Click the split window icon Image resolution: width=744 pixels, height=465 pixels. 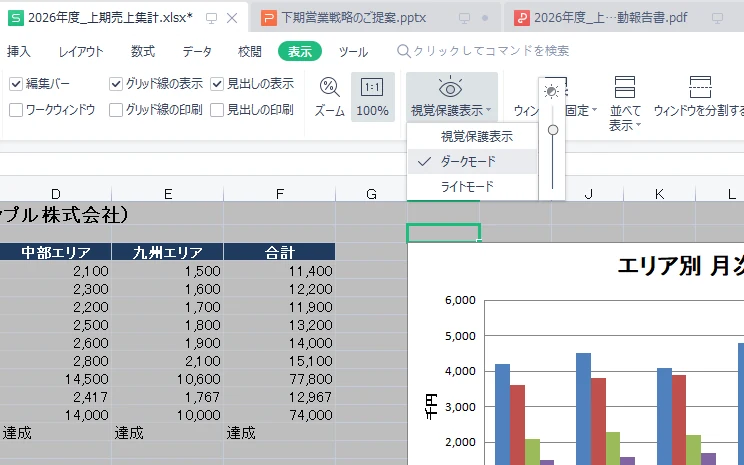click(700, 87)
